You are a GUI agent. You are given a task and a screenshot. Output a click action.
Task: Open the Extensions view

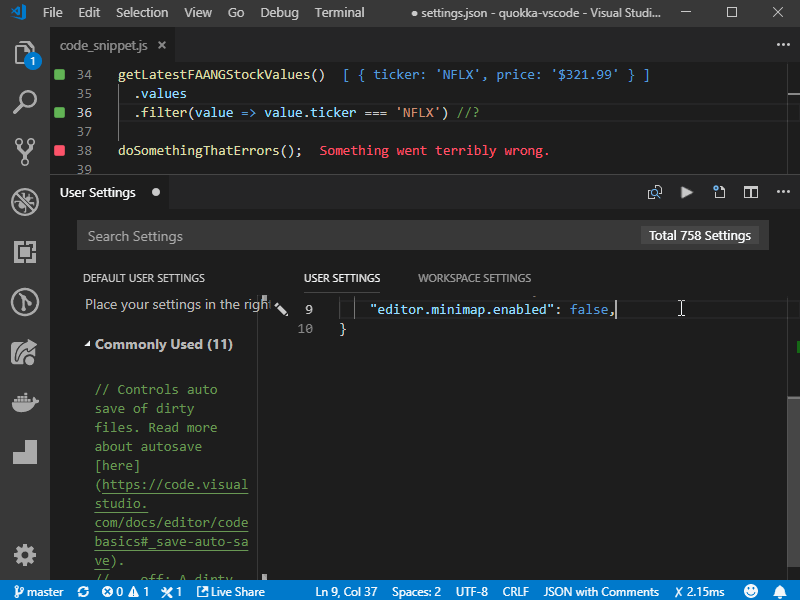click(25, 252)
